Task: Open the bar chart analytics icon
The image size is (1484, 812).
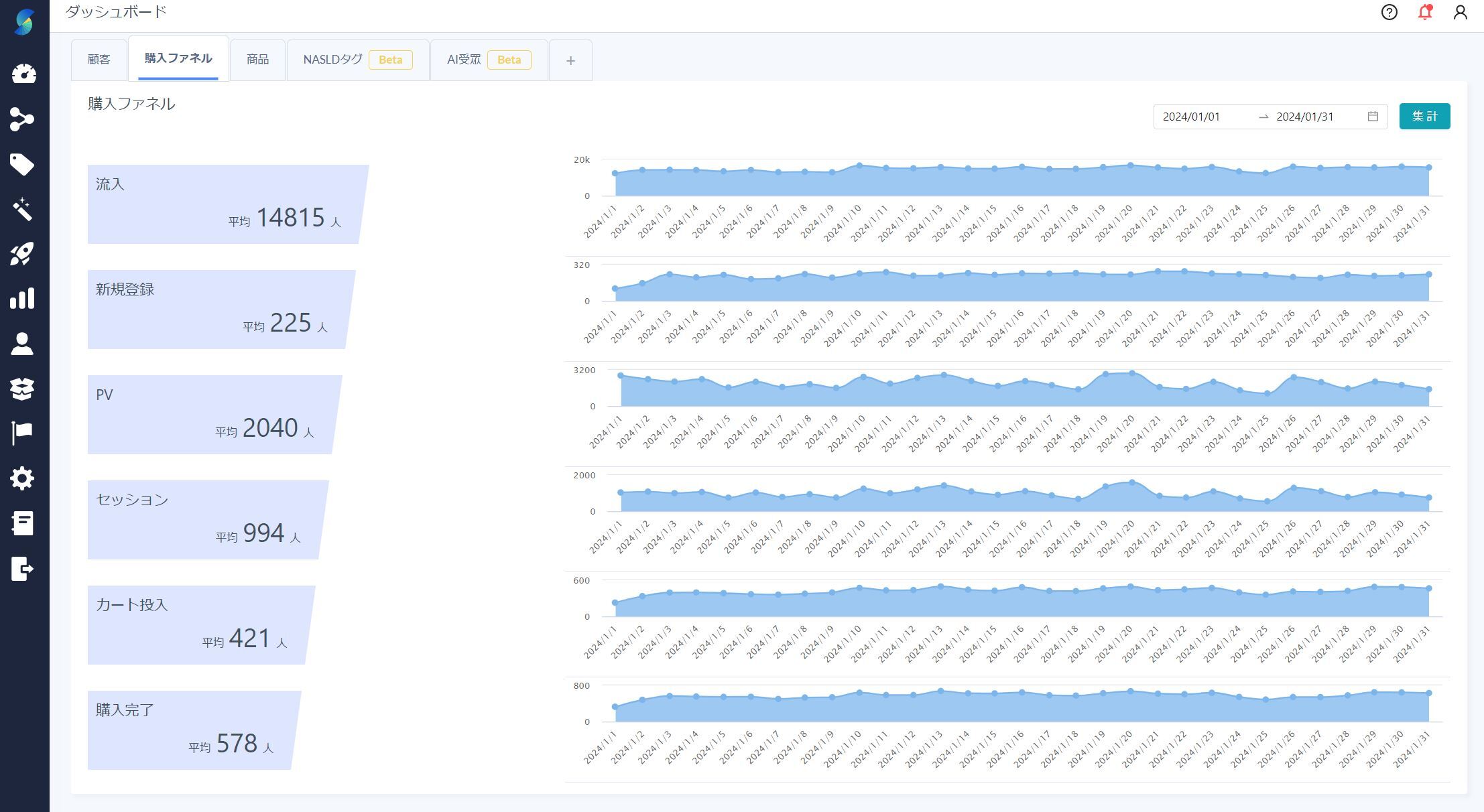Action: (22, 299)
